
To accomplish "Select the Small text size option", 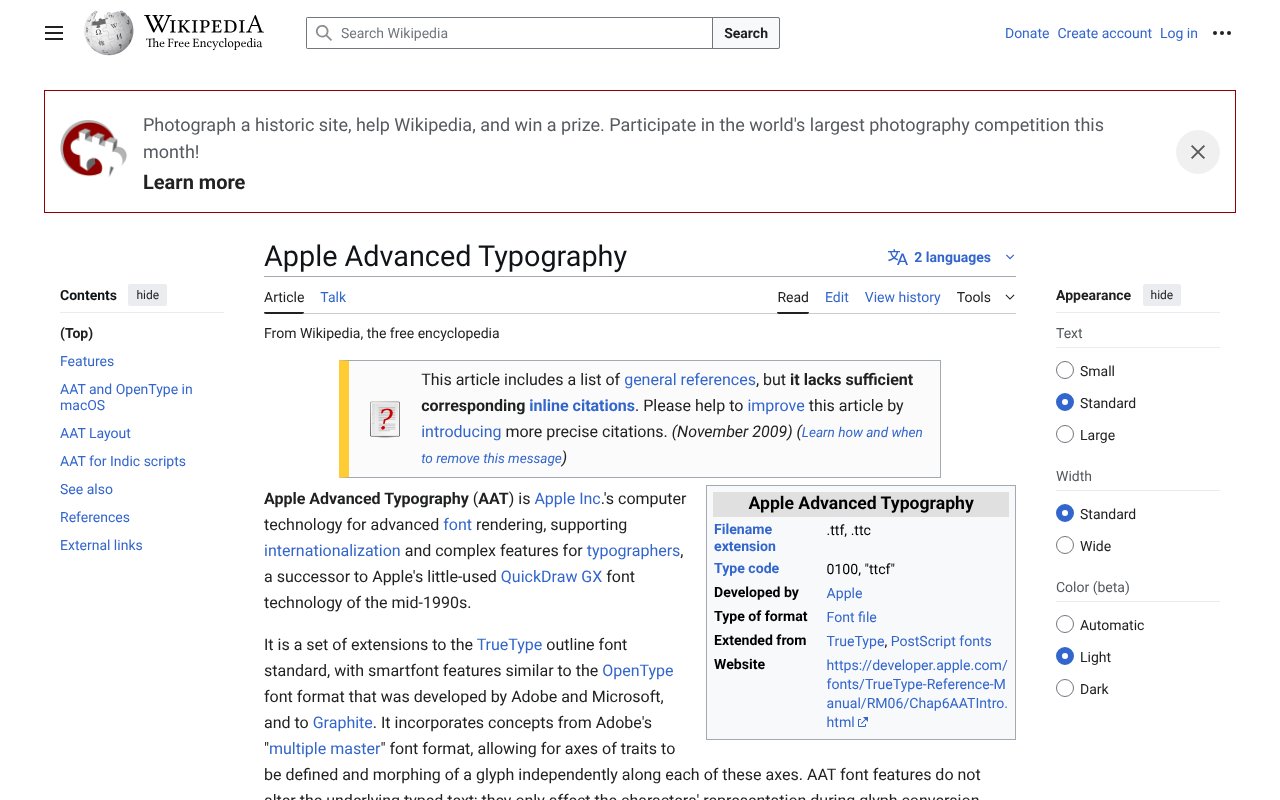I will 1065,371.
